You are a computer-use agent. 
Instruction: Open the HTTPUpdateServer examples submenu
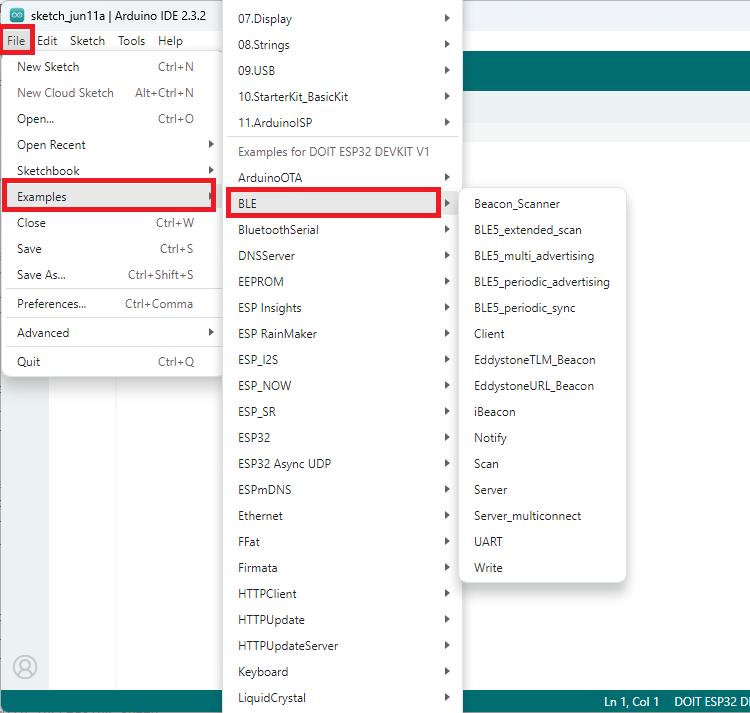click(342, 645)
